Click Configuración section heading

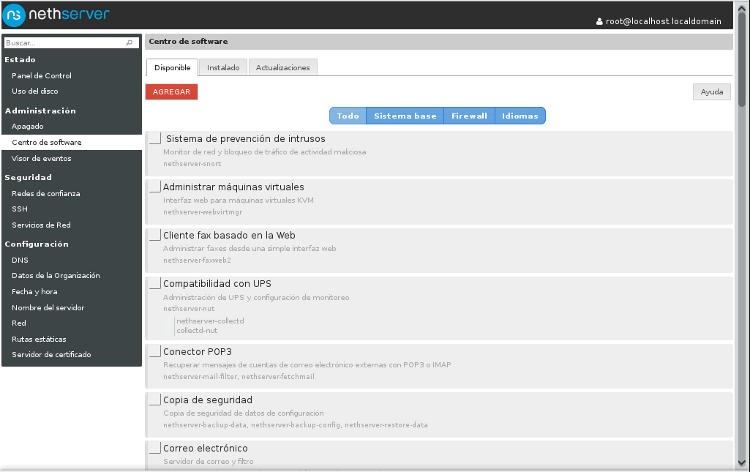(x=37, y=244)
